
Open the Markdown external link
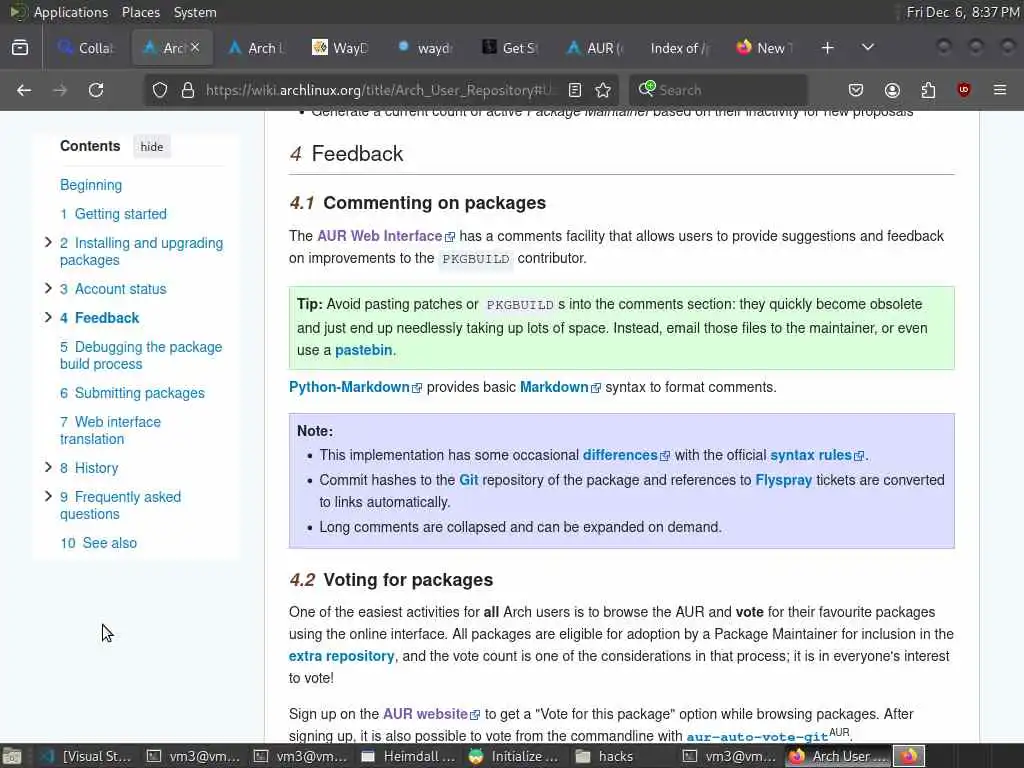pos(560,387)
